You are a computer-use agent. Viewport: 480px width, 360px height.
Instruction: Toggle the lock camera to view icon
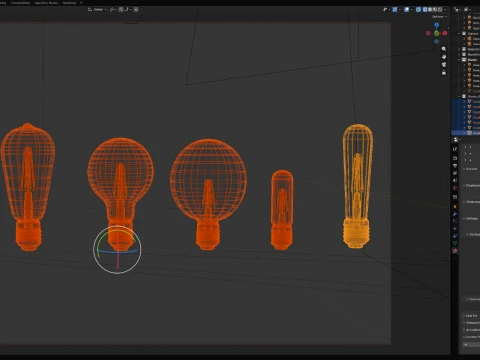[x=444, y=73]
